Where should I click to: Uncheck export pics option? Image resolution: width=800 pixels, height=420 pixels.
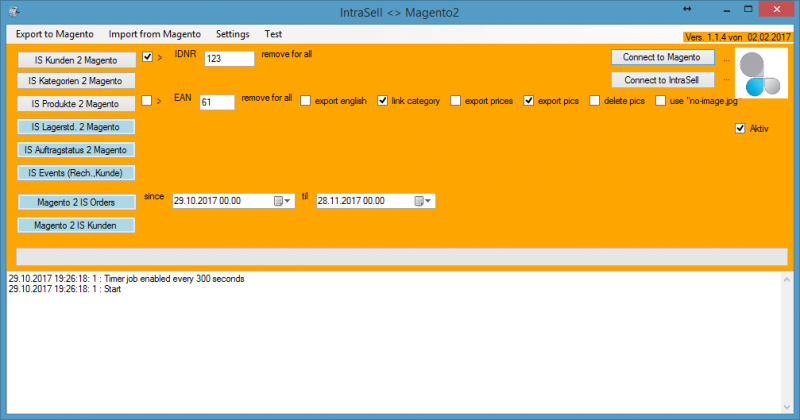tap(529, 101)
